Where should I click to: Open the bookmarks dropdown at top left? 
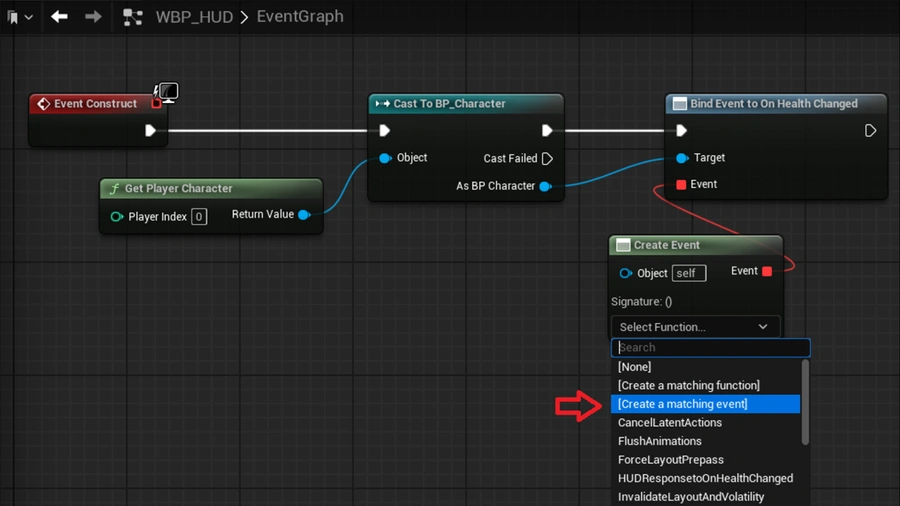pyautogui.click(x=19, y=17)
